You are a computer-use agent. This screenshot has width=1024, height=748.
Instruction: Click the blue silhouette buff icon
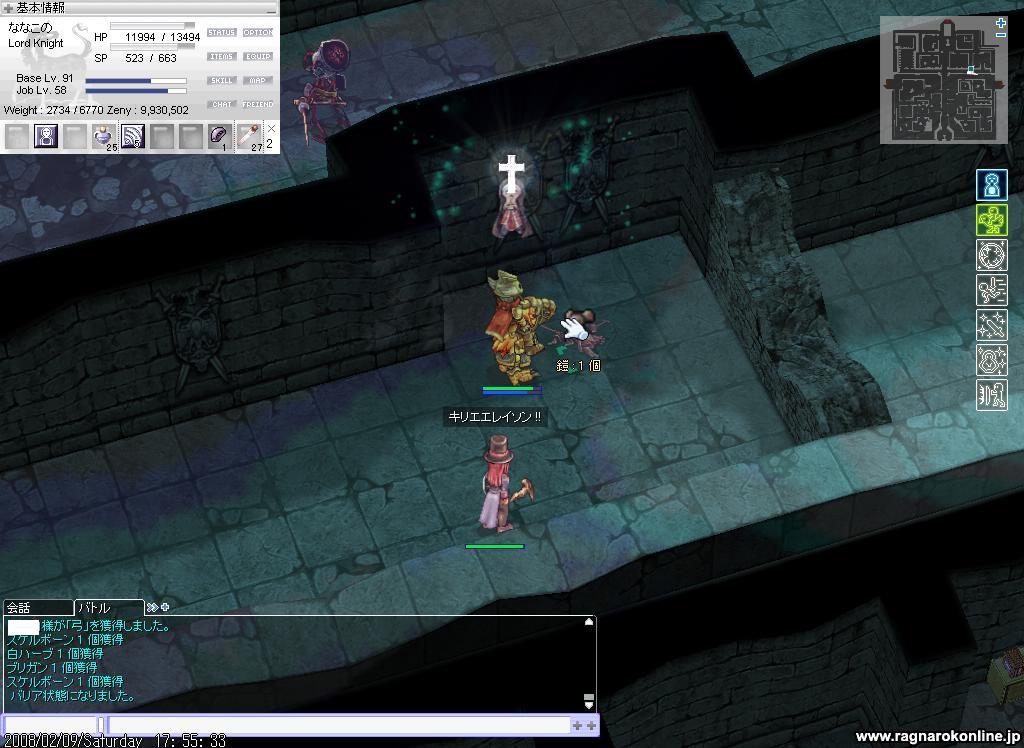(991, 185)
